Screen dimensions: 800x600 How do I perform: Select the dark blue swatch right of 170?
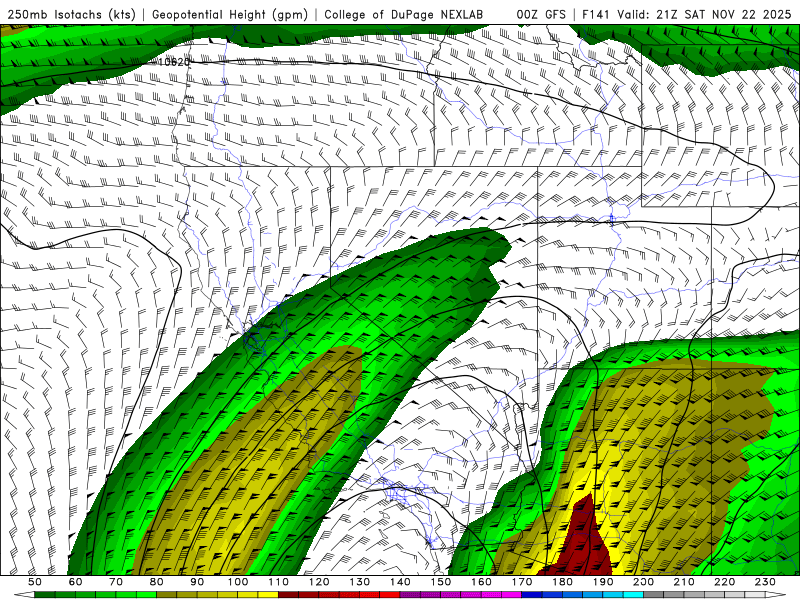pyautogui.click(x=532, y=594)
